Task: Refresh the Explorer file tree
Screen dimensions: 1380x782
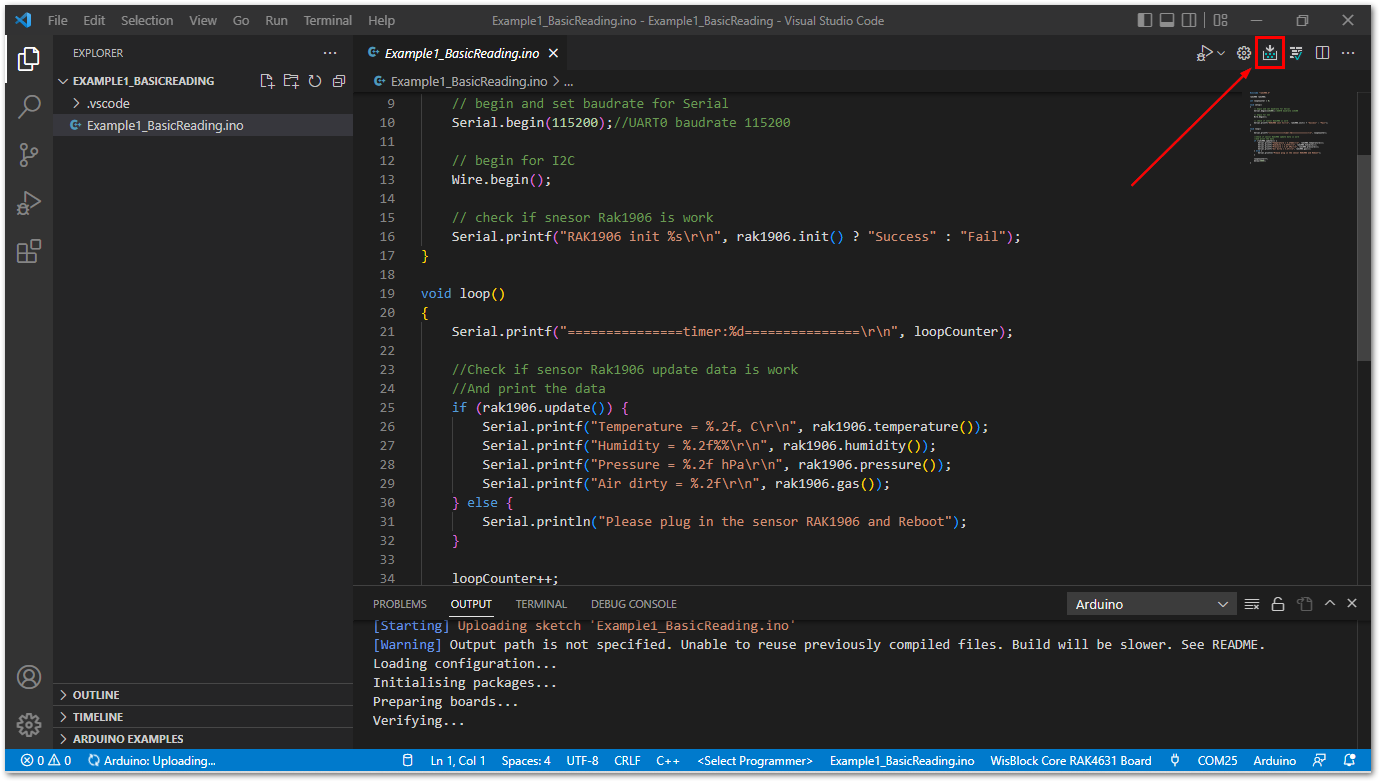Action: pos(315,81)
